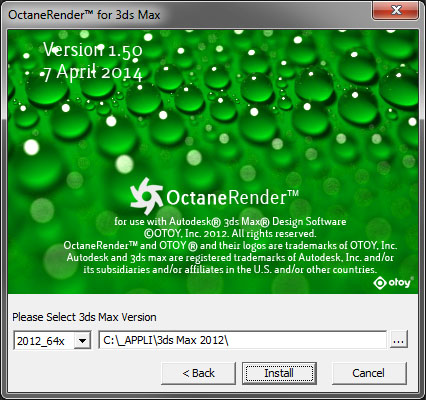Screen dimensions: 426x400
Task: Click the OctaneRender logo icon on splash image
Action: (x=146, y=196)
